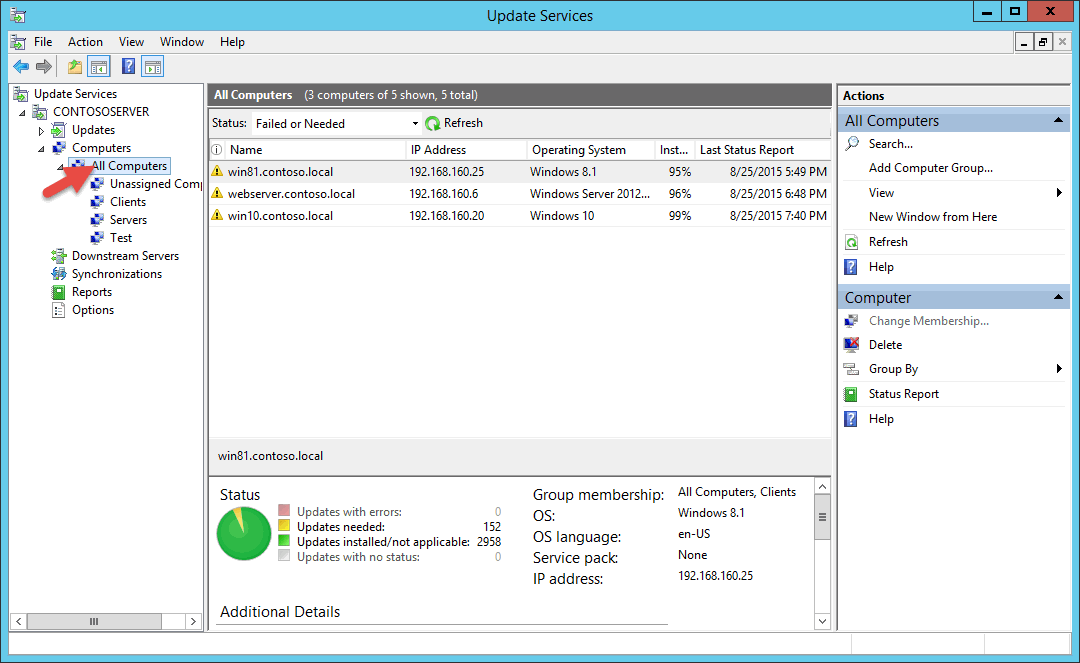
Task: Open the Window menu
Action: click(x=182, y=42)
